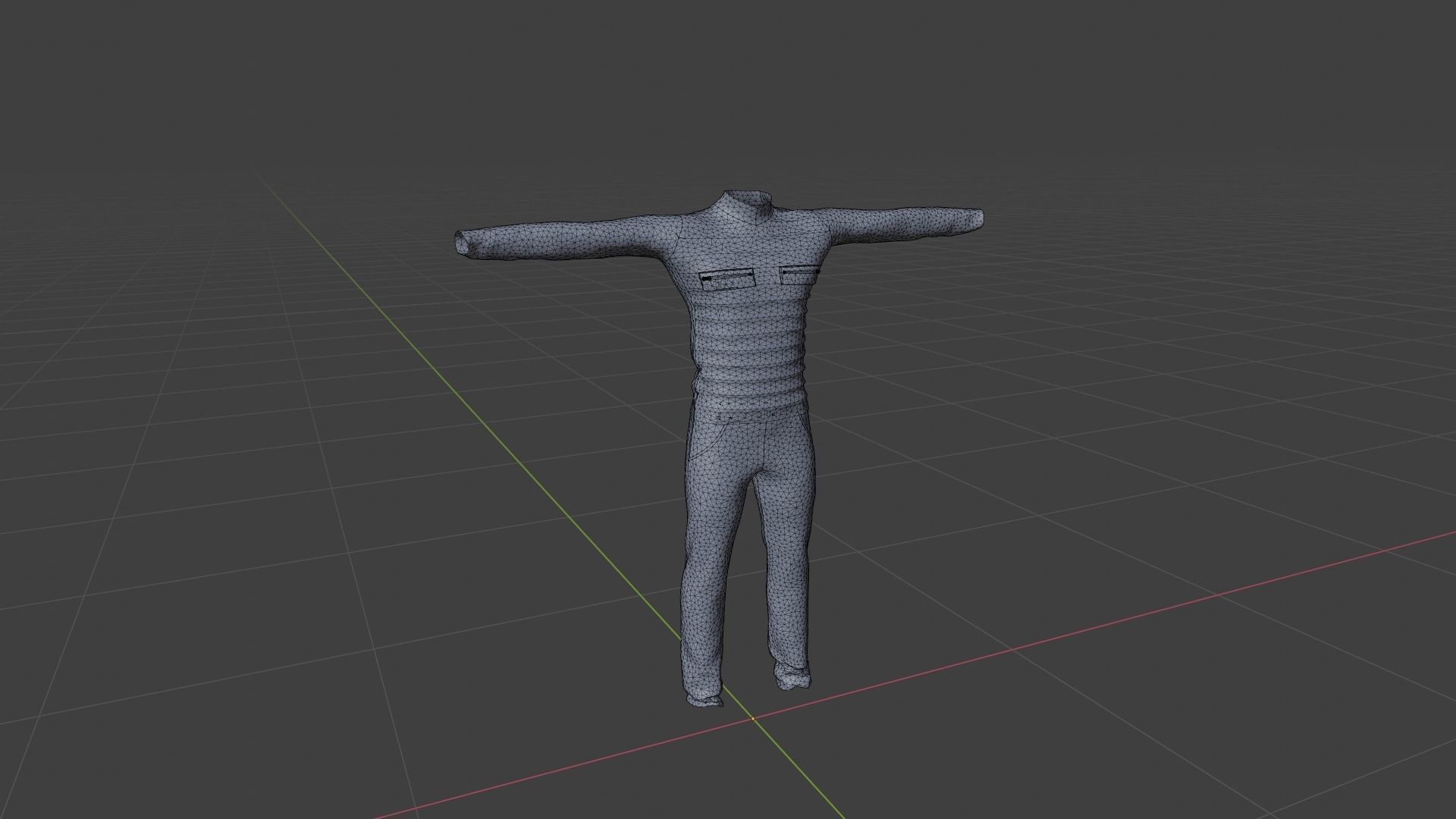The image size is (1456, 819).
Task: Click the orange object origin point
Action: point(753,718)
